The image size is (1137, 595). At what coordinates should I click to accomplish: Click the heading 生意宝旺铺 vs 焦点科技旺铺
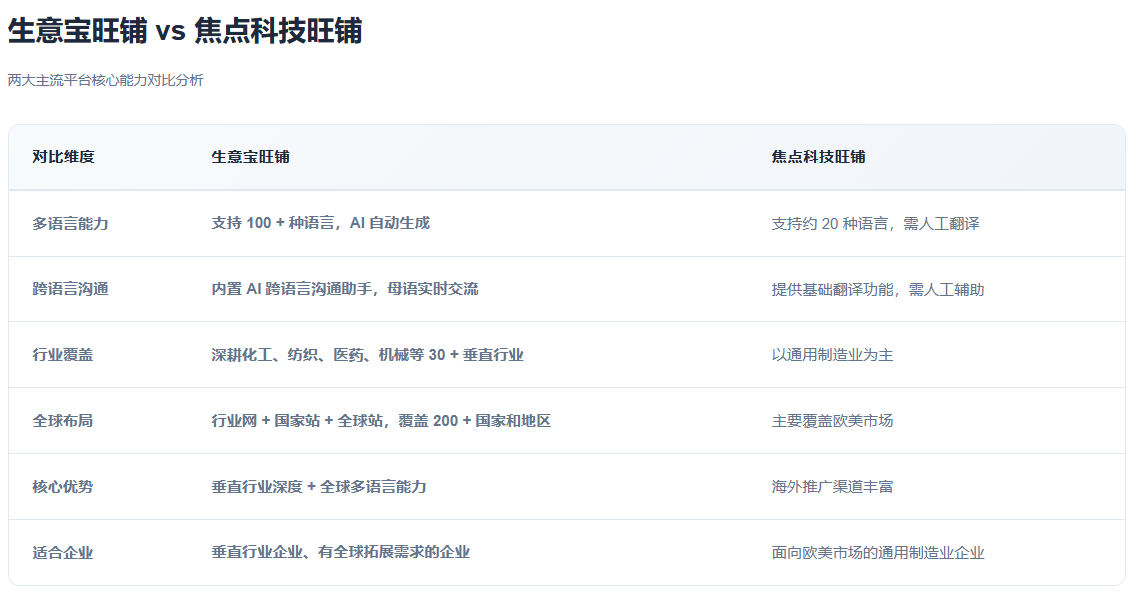185,31
